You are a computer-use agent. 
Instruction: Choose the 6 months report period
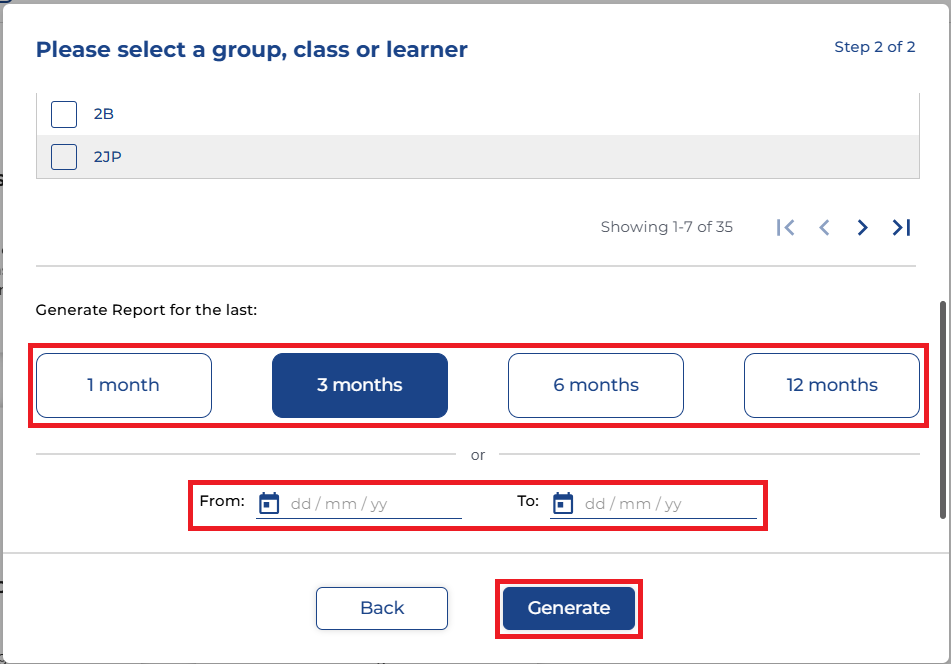click(x=596, y=385)
